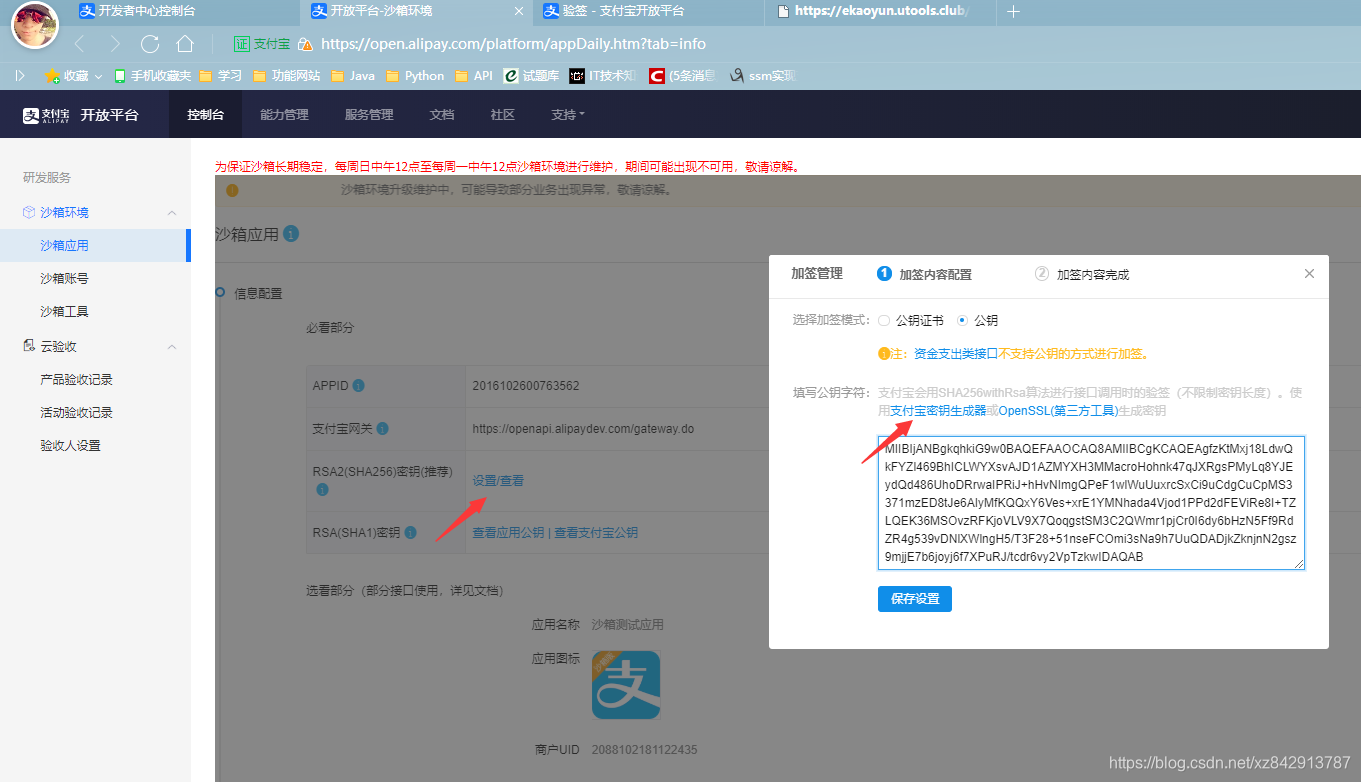Viewport: 1361px width, 782px height.
Task: Go forward with the browser forward arrow
Action: click(x=115, y=44)
